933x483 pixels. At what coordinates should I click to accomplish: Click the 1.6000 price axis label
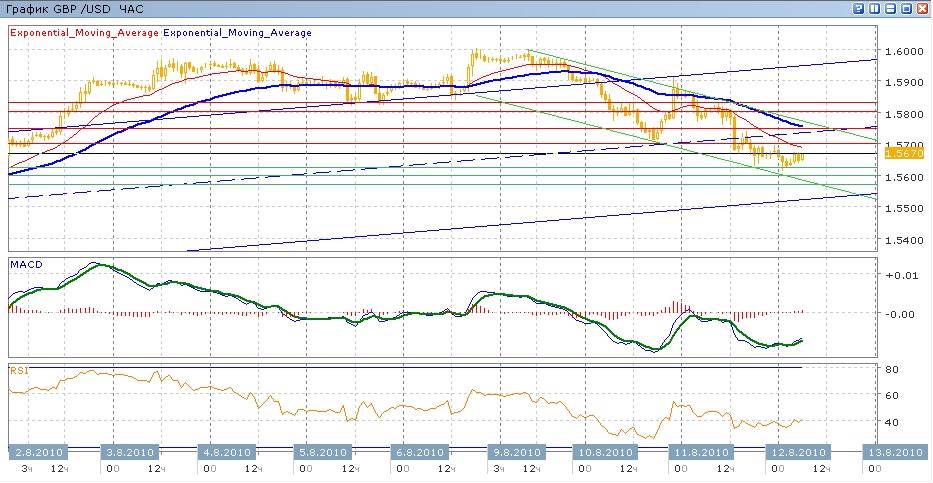(x=904, y=51)
